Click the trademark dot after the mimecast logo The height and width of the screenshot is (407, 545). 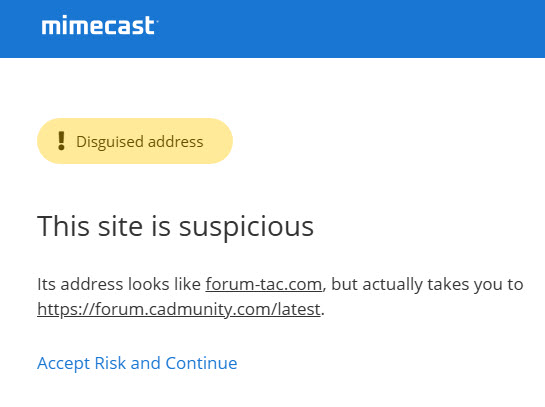click(157, 21)
